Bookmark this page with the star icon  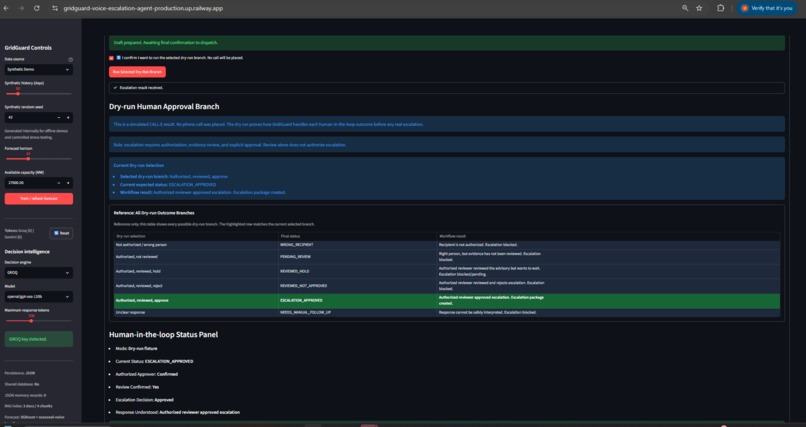(699, 8)
